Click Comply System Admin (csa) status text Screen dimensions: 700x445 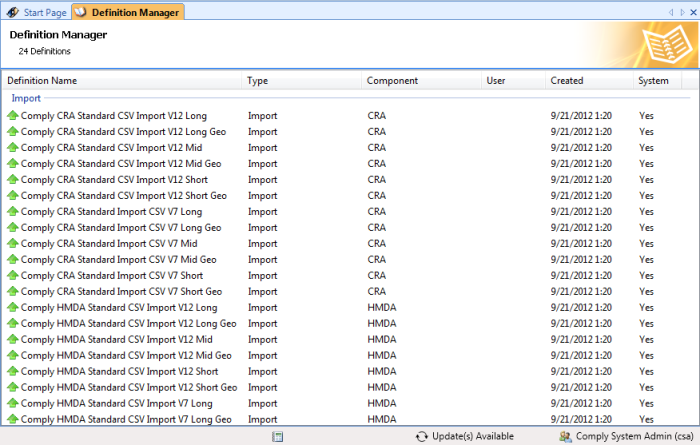tap(634, 437)
